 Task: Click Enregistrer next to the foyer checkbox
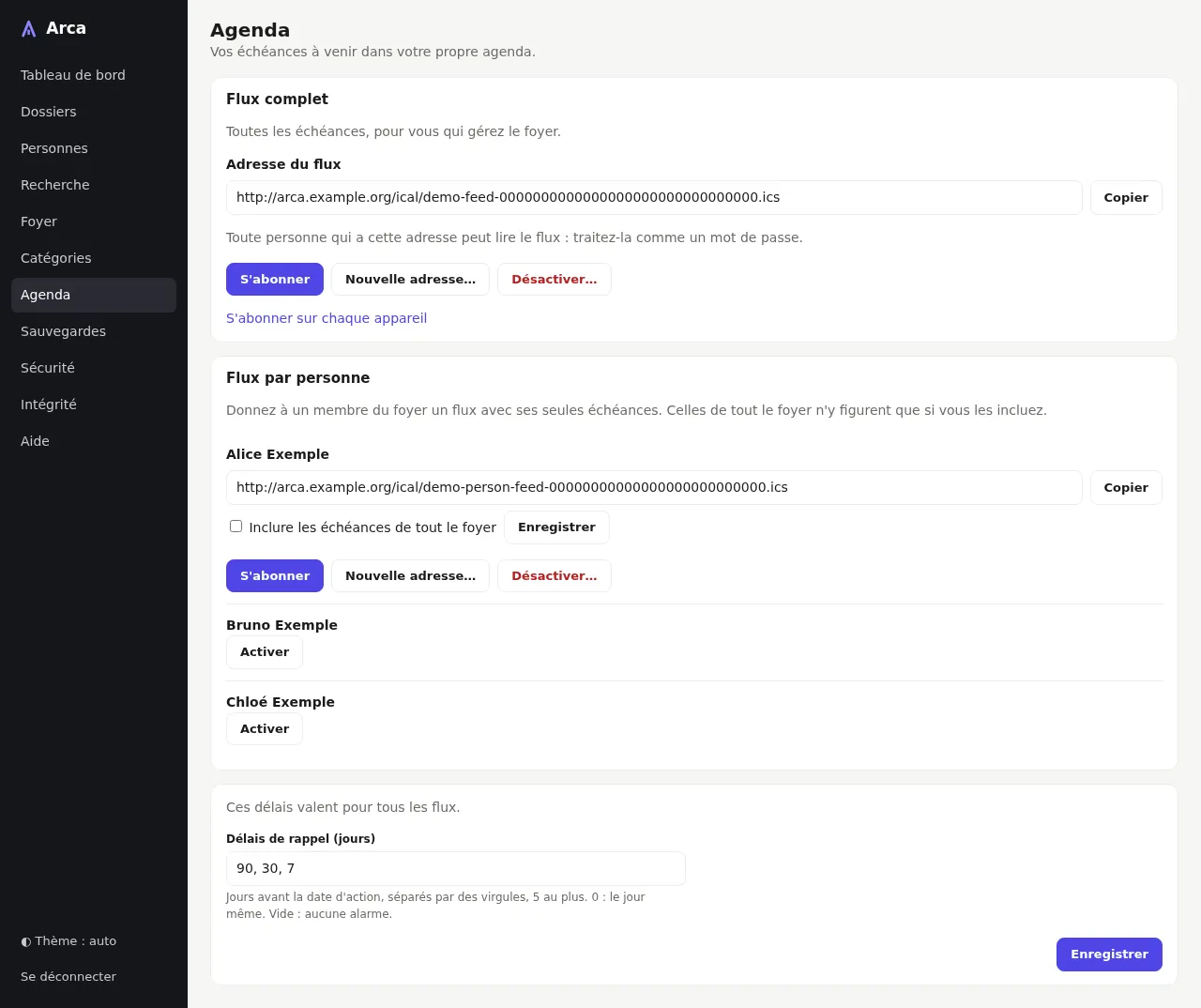pyautogui.click(x=556, y=527)
